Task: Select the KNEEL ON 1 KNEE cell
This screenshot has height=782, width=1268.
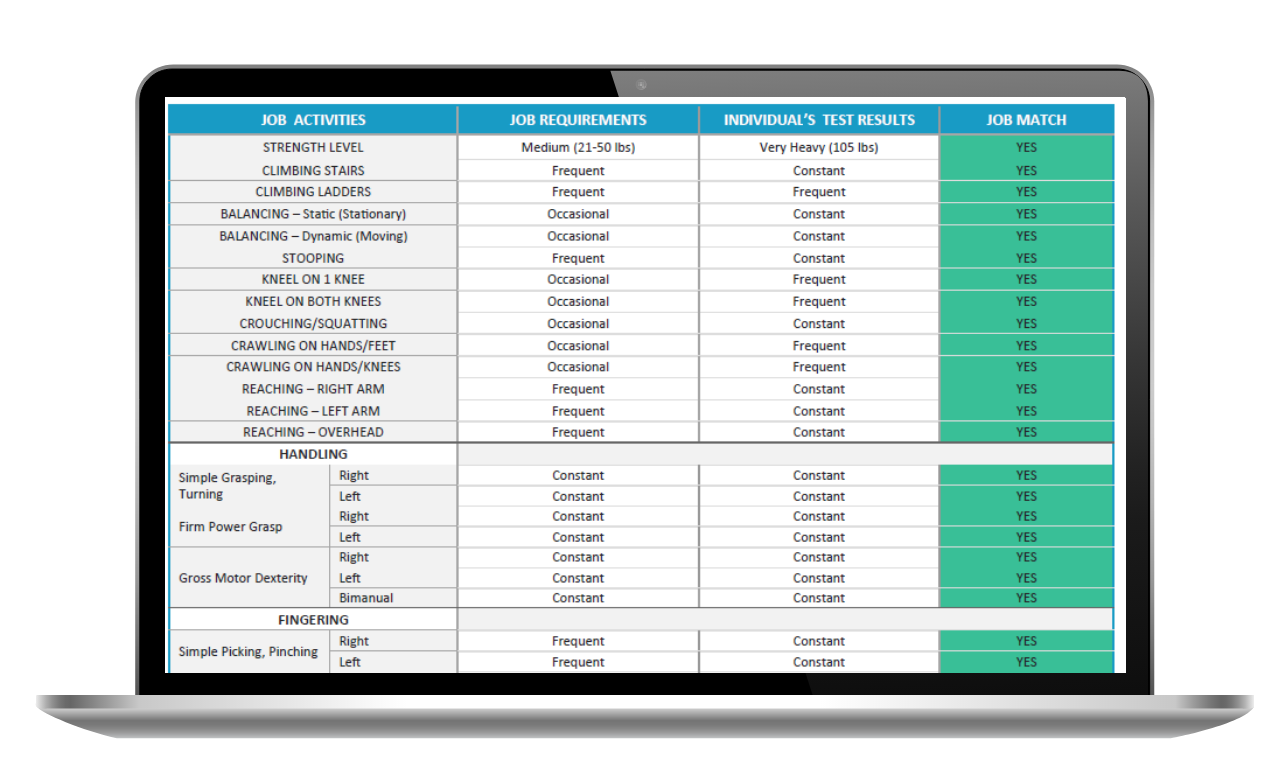Action: (x=313, y=280)
